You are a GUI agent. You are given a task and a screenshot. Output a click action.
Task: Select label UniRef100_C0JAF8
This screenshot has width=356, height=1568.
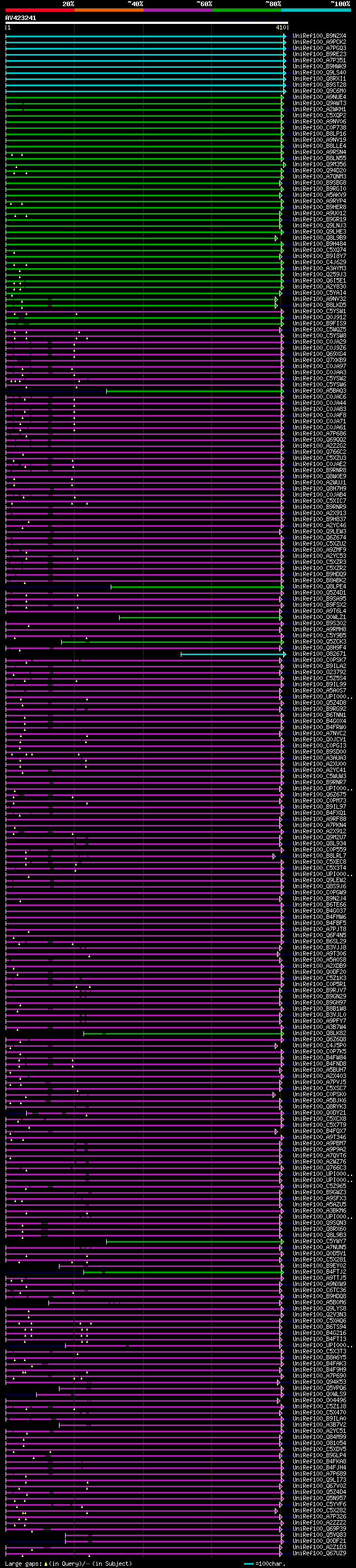pyautogui.click(x=319, y=415)
